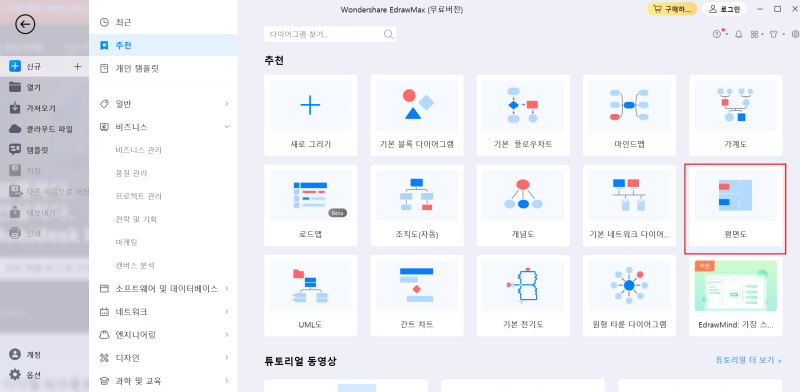The width and height of the screenshot is (800, 392).
Task: Open 간트 차트 template
Action: tap(417, 296)
